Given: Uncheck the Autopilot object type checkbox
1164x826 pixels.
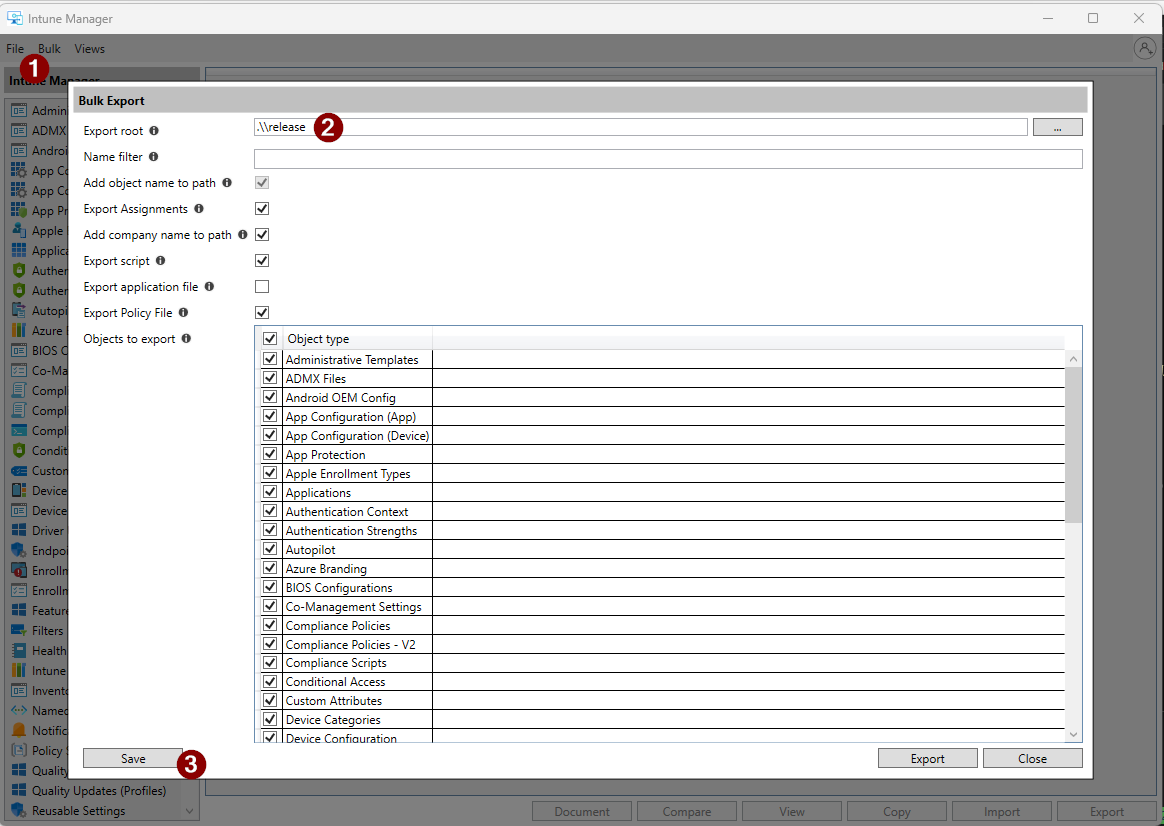Looking at the screenshot, I should [x=270, y=549].
